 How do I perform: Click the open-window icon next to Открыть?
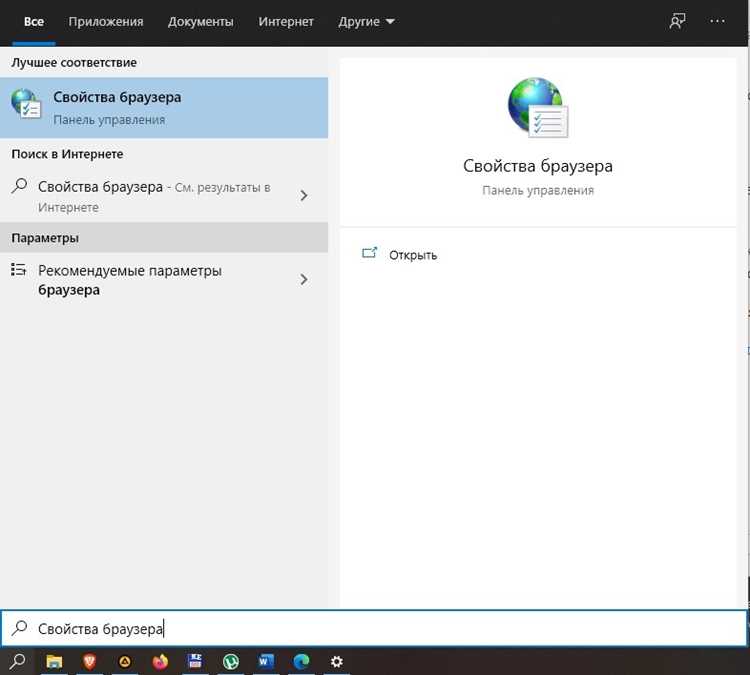click(369, 253)
